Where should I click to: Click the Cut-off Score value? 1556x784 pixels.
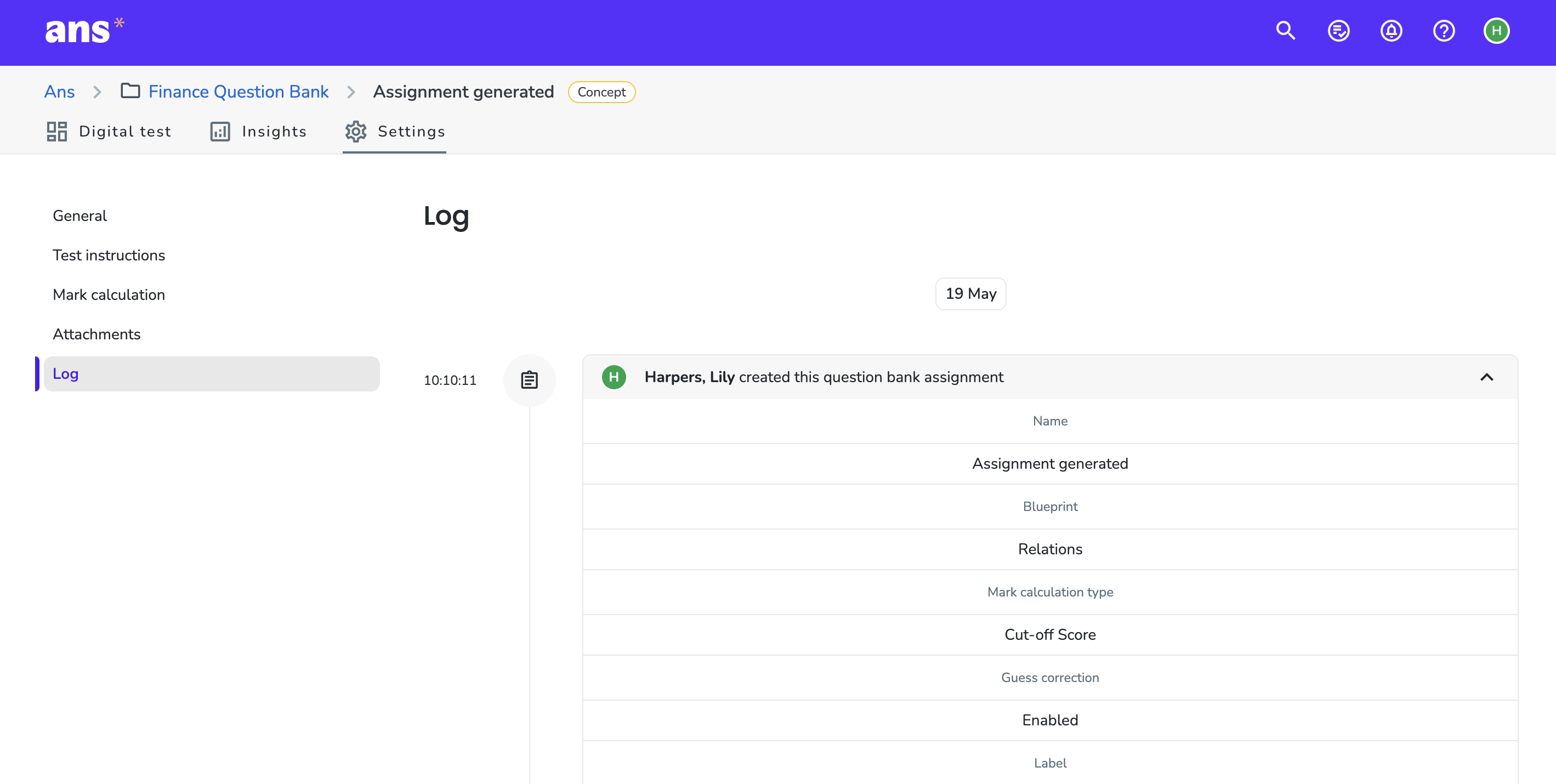(x=1050, y=635)
